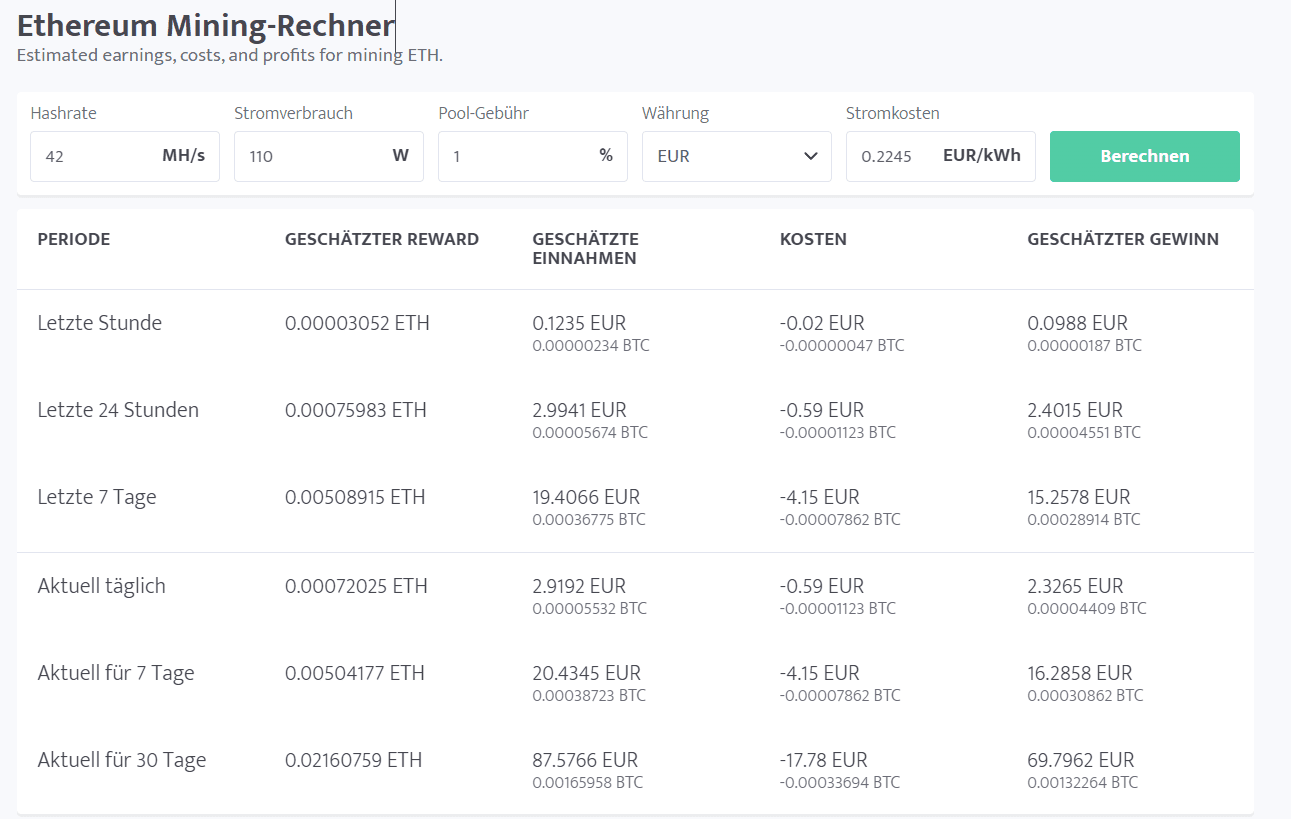Click the revenue value 2.9192 EUR
This screenshot has width=1291, height=819.
[x=580, y=586]
